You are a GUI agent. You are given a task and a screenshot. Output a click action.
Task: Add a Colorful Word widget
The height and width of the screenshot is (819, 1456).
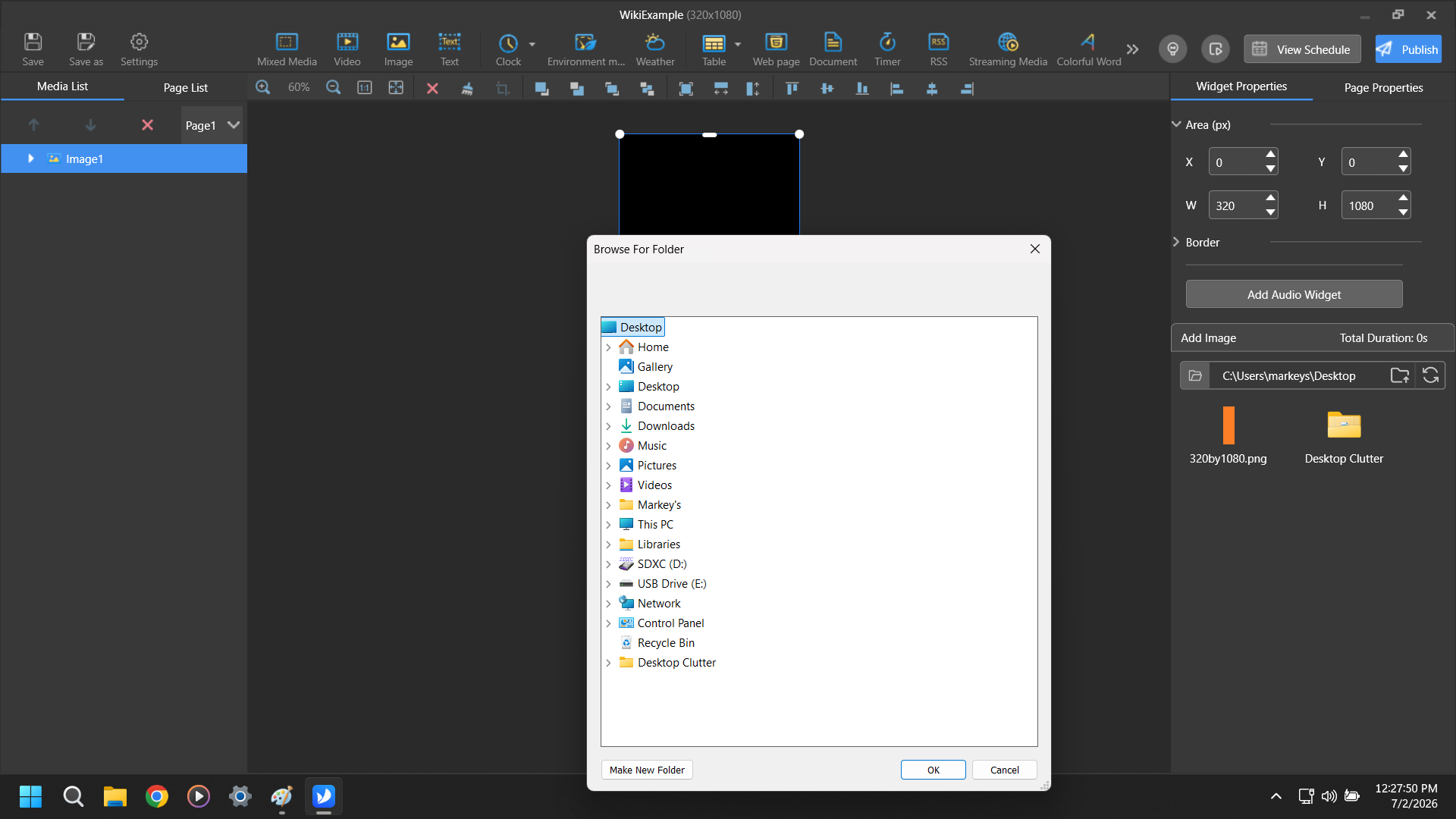click(1088, 49)
